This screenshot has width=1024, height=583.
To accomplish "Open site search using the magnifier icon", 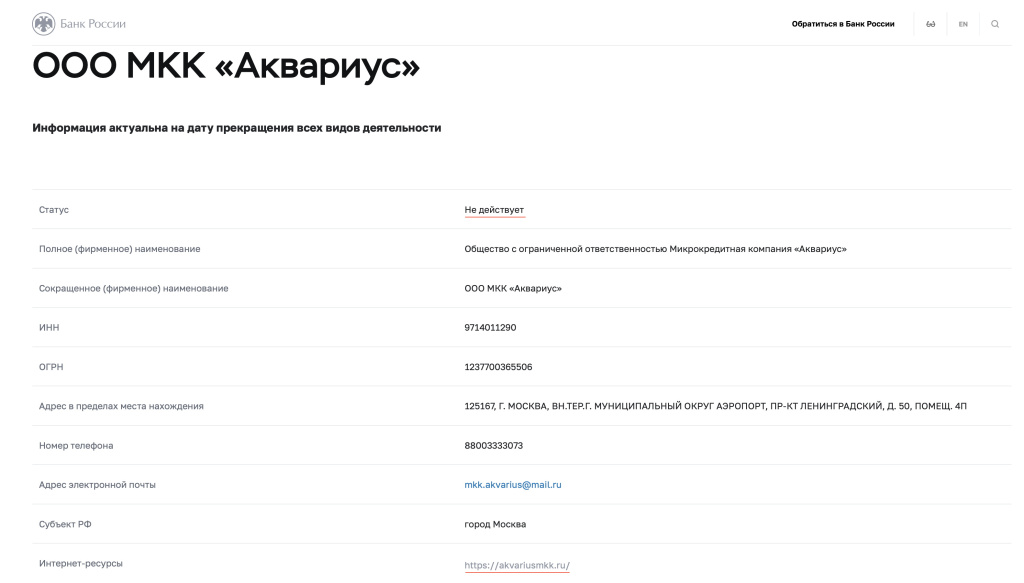I will coord(995,23).
